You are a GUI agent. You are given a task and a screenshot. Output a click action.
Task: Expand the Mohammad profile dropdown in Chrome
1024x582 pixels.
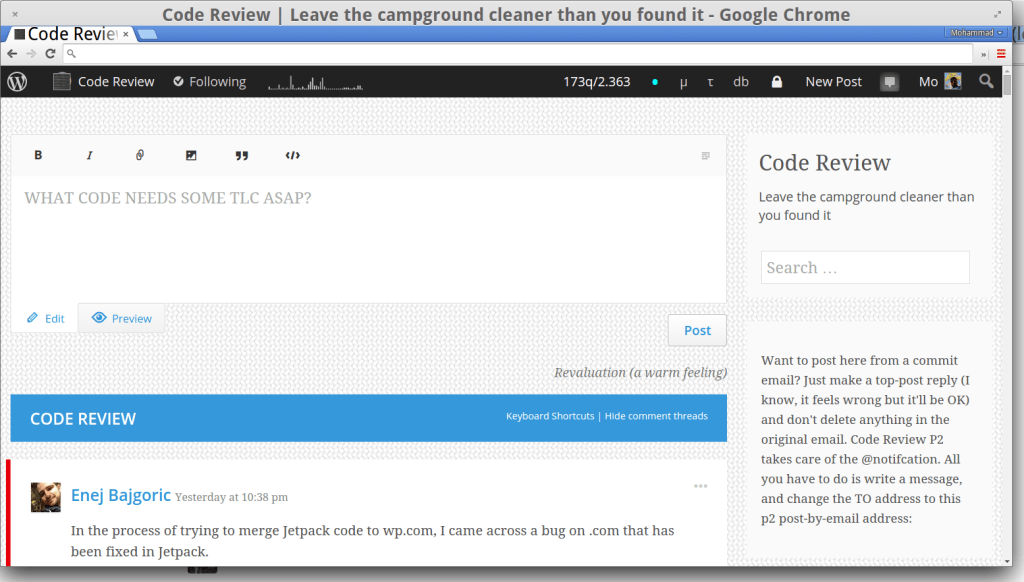(976, 33)
